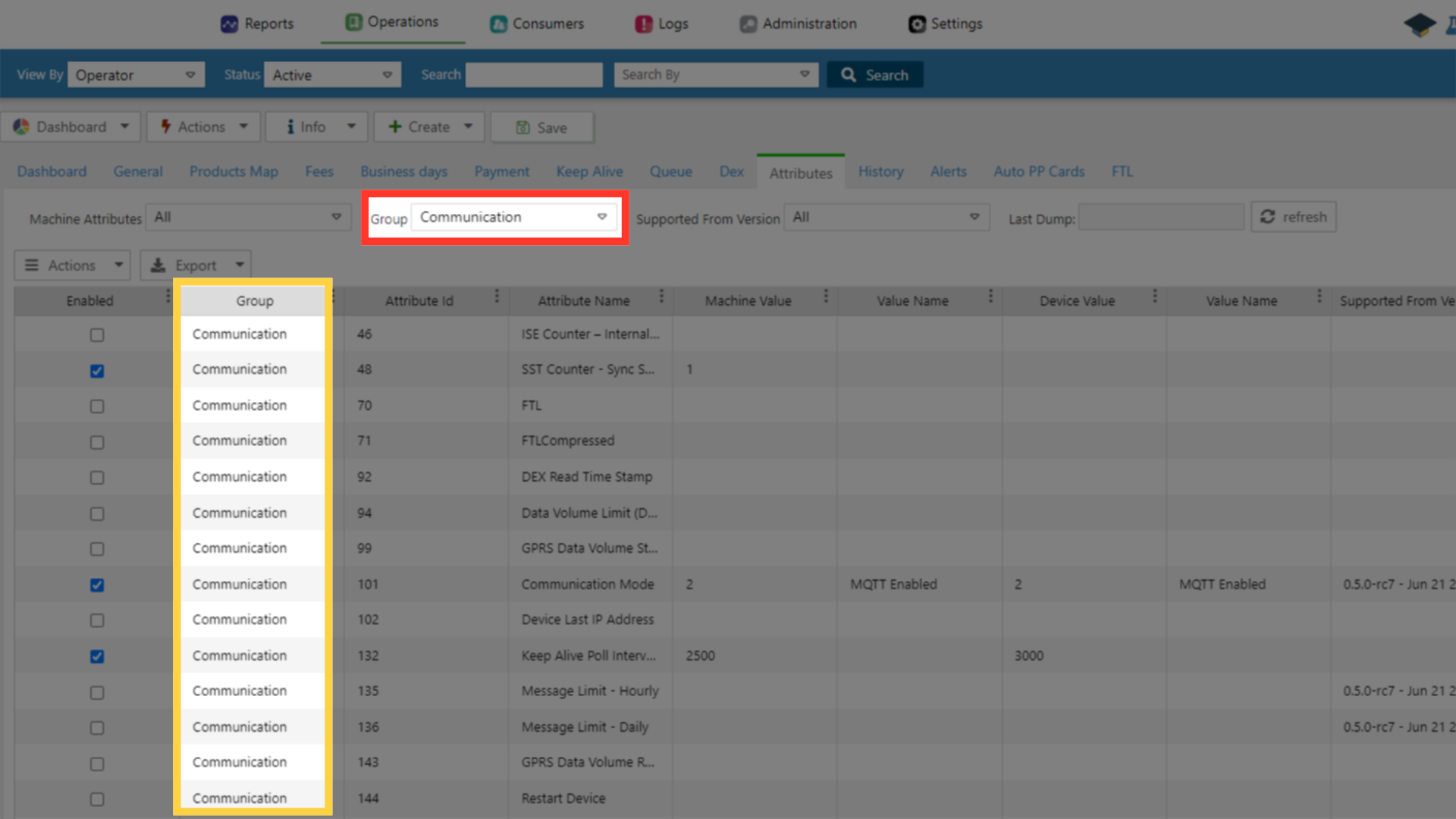Viewport: 1456px width, 819px height.
Task: Enable DEX Read Time Stamp checkbox
Action: 97,478
